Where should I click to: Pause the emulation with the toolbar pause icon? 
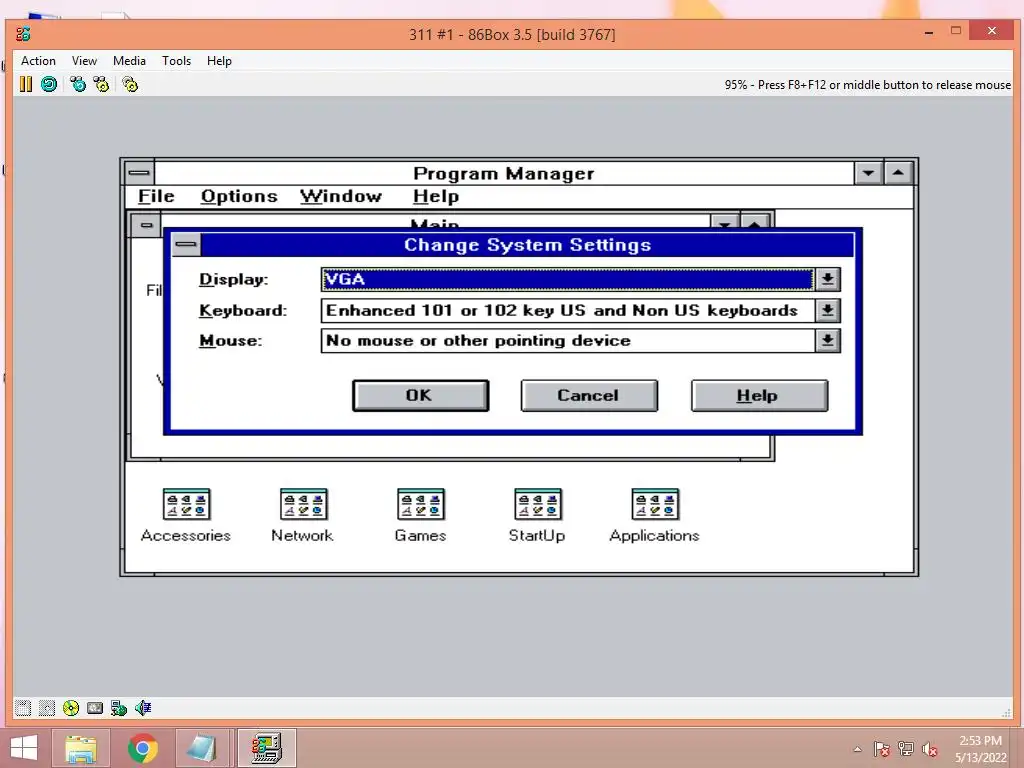(25, 84)
